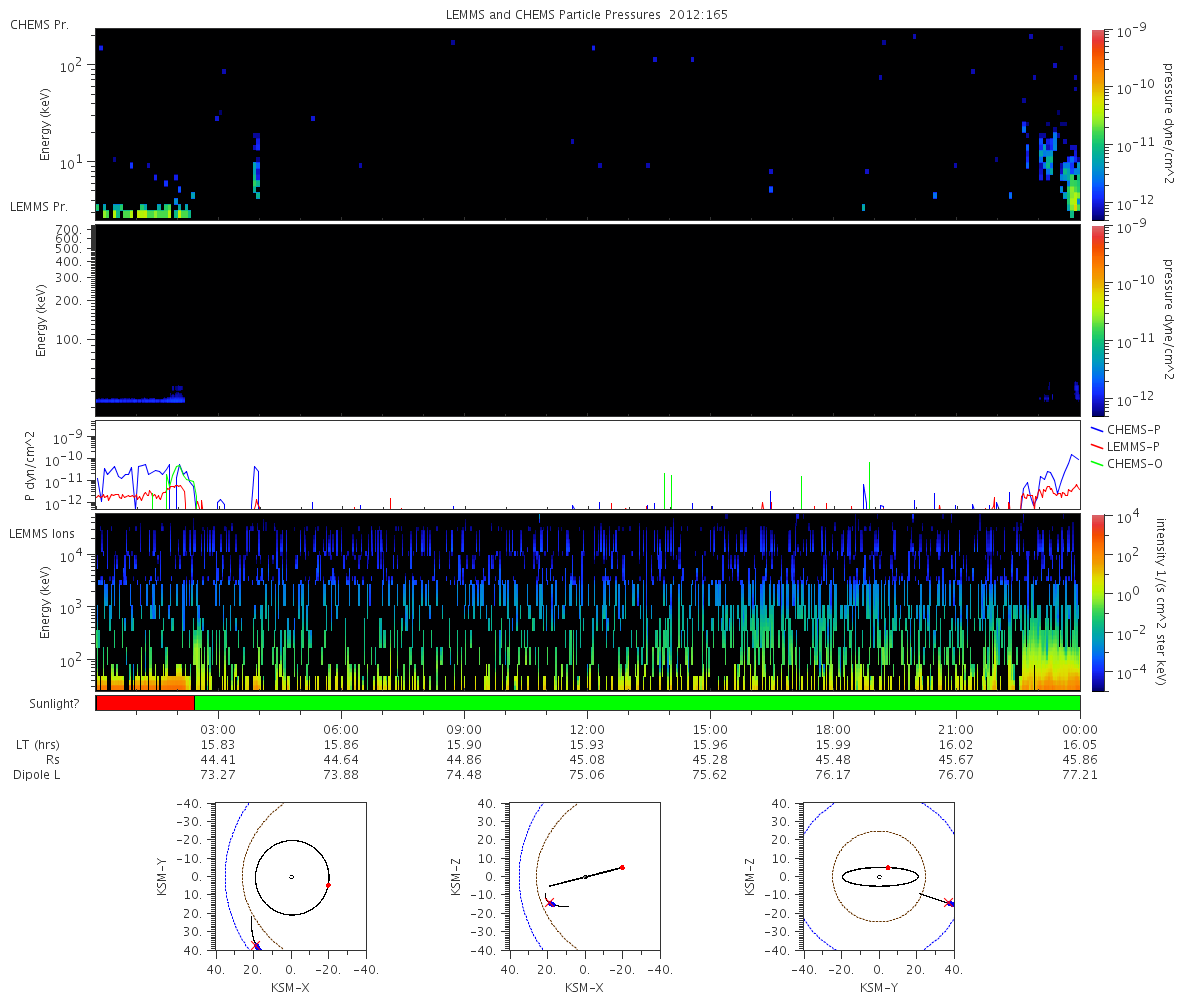The height and width of the screenshot is (1000, 1200).
Task: Click the 'LT (hrs)' row label
Action: [38, 745]
